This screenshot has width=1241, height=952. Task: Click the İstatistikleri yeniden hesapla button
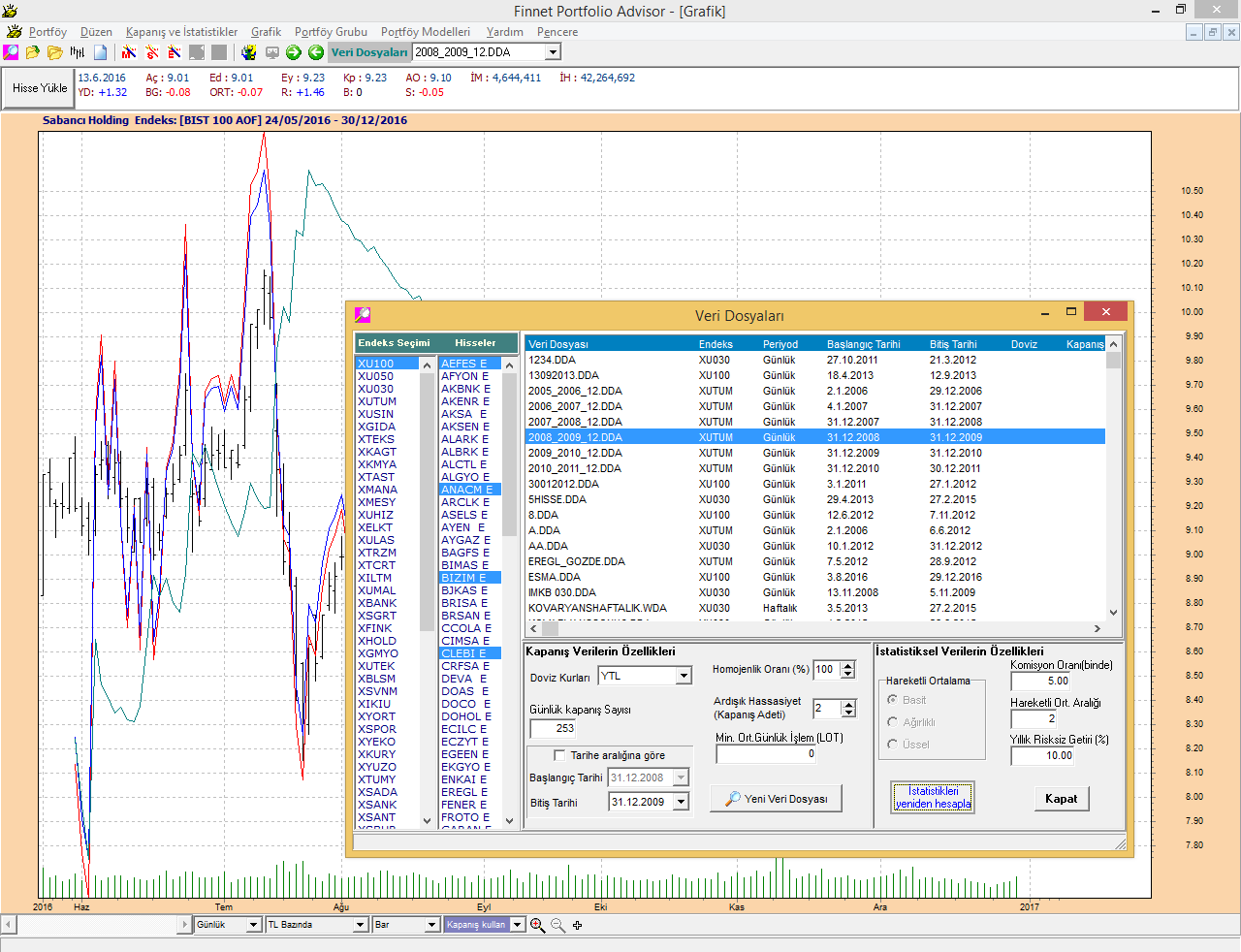933,798
